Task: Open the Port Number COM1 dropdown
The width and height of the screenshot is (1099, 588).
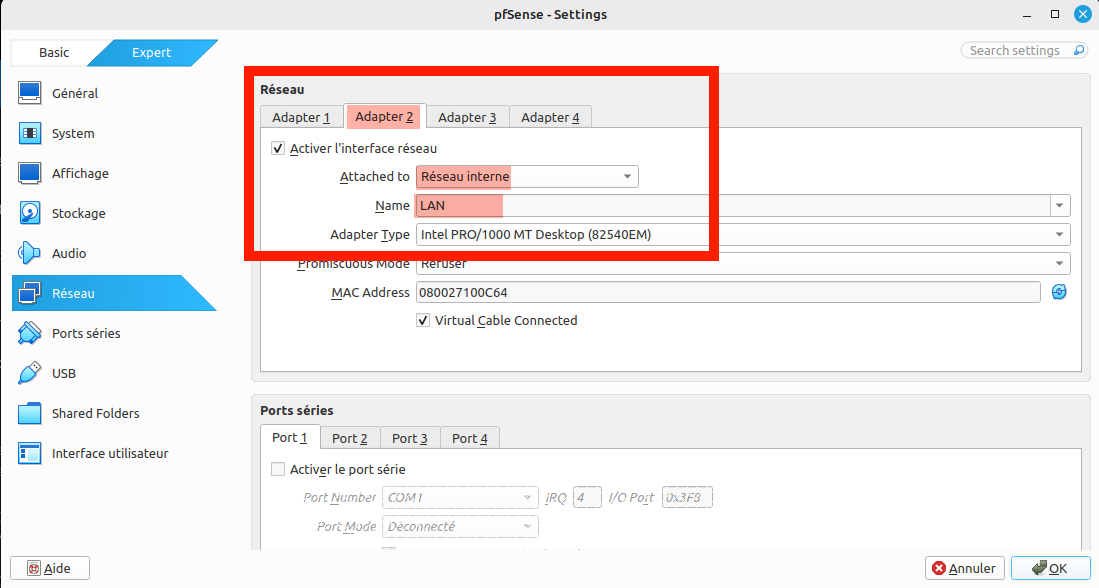Action: pyautogui.click(x=460, y=498)
